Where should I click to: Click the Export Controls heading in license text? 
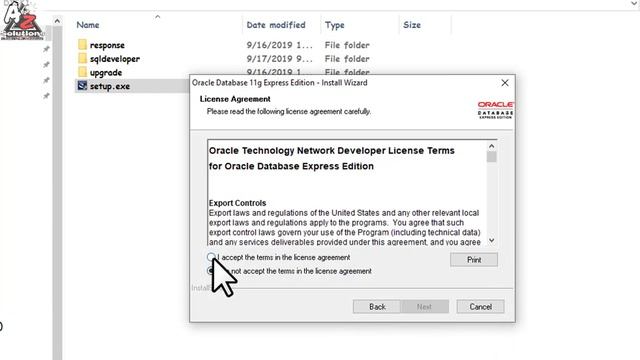(238, 203)
